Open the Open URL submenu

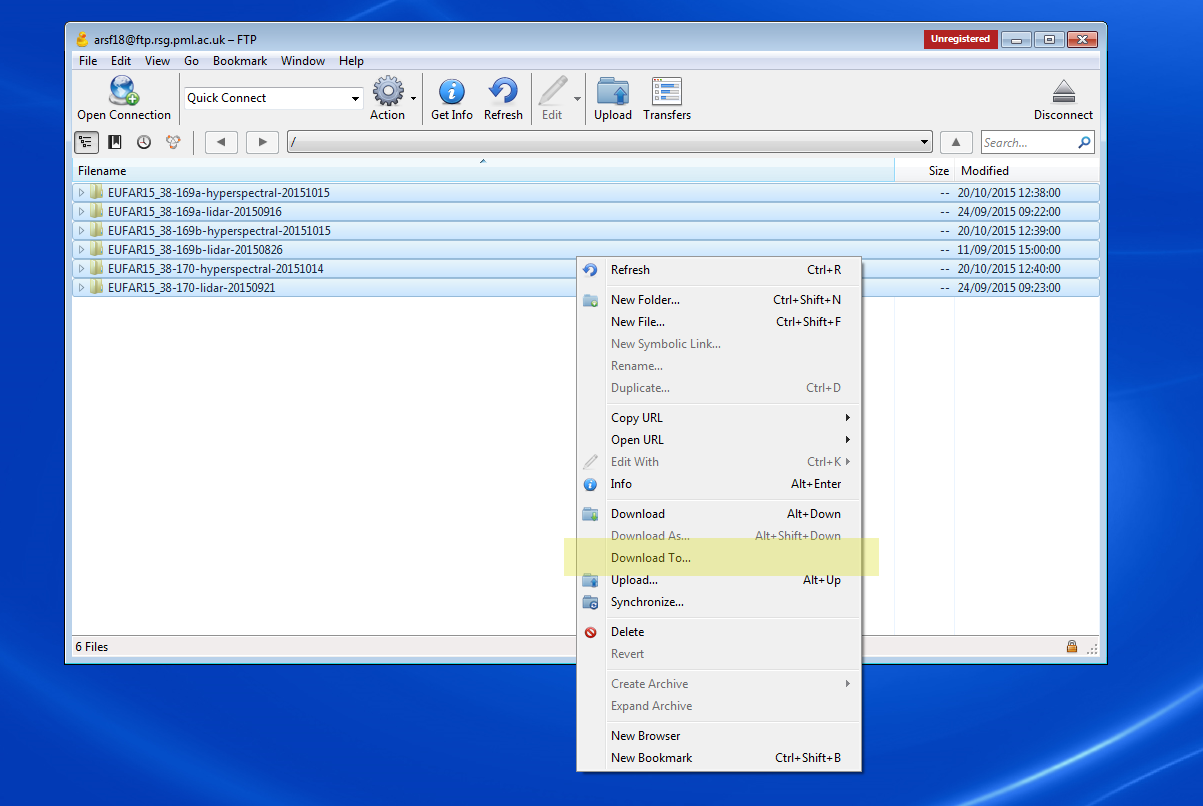[719, 440]
